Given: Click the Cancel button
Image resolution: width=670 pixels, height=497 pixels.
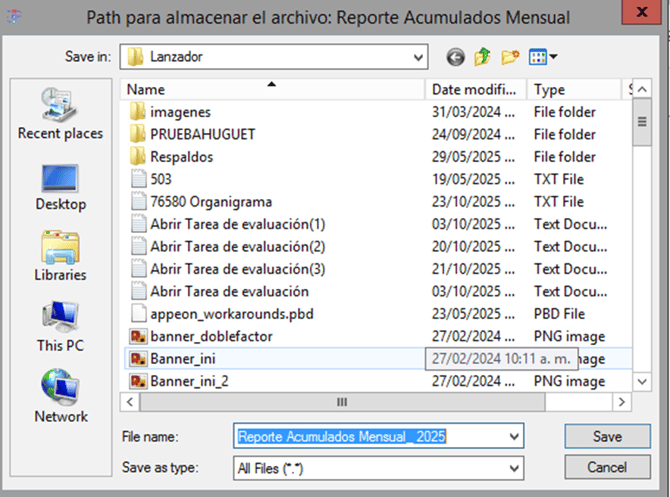Looking at the screenshot, I should 607,467.
